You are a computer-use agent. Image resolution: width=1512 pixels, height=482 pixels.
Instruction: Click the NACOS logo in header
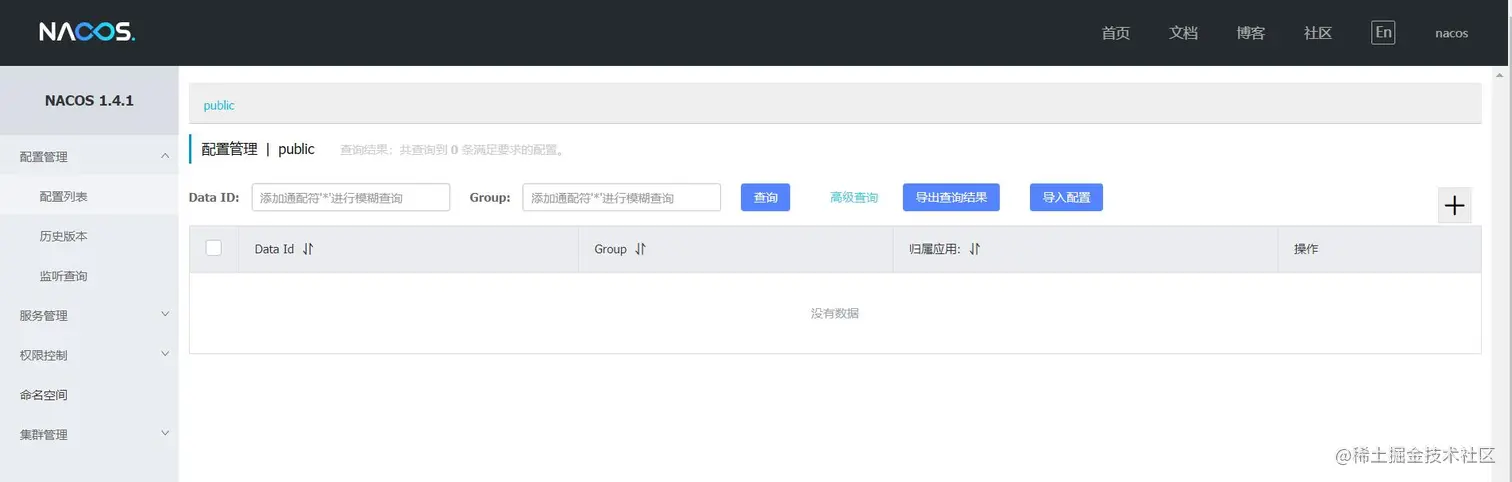(x=87, y=32)
